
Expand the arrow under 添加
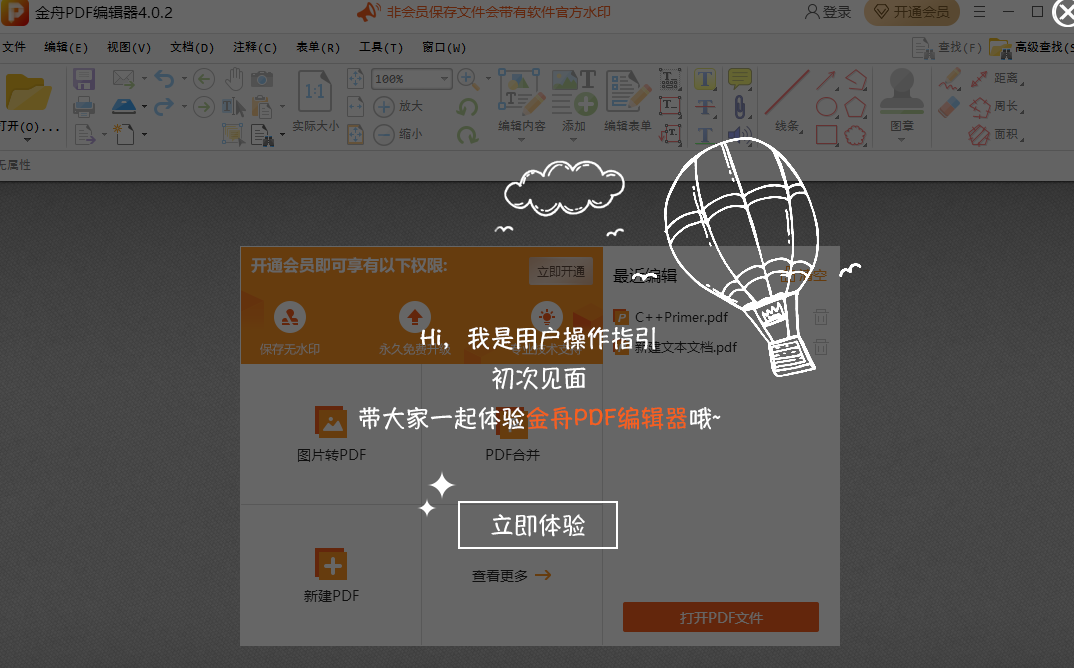(573, 140)
